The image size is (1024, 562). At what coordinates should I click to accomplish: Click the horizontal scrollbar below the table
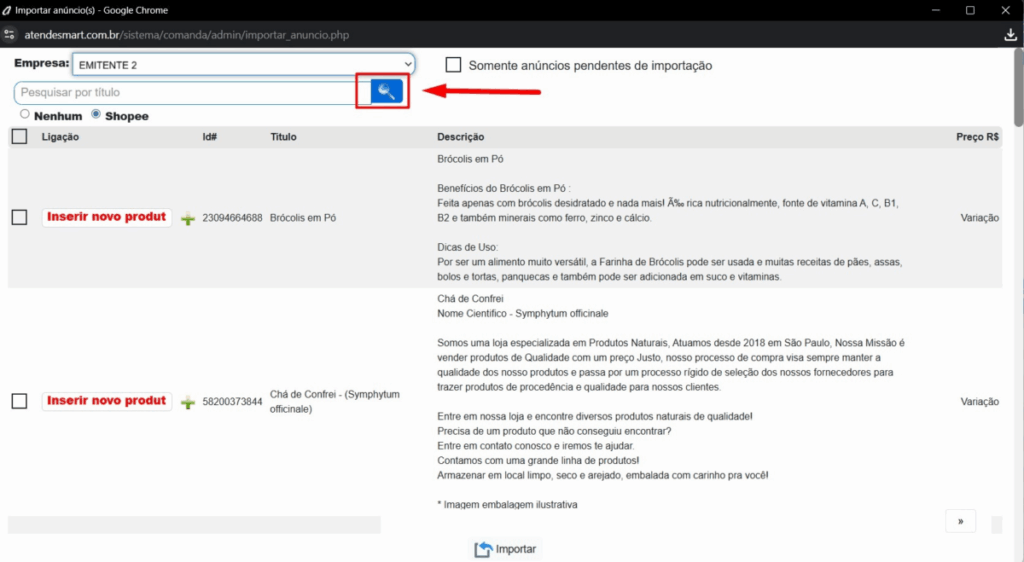pos(195,524)
